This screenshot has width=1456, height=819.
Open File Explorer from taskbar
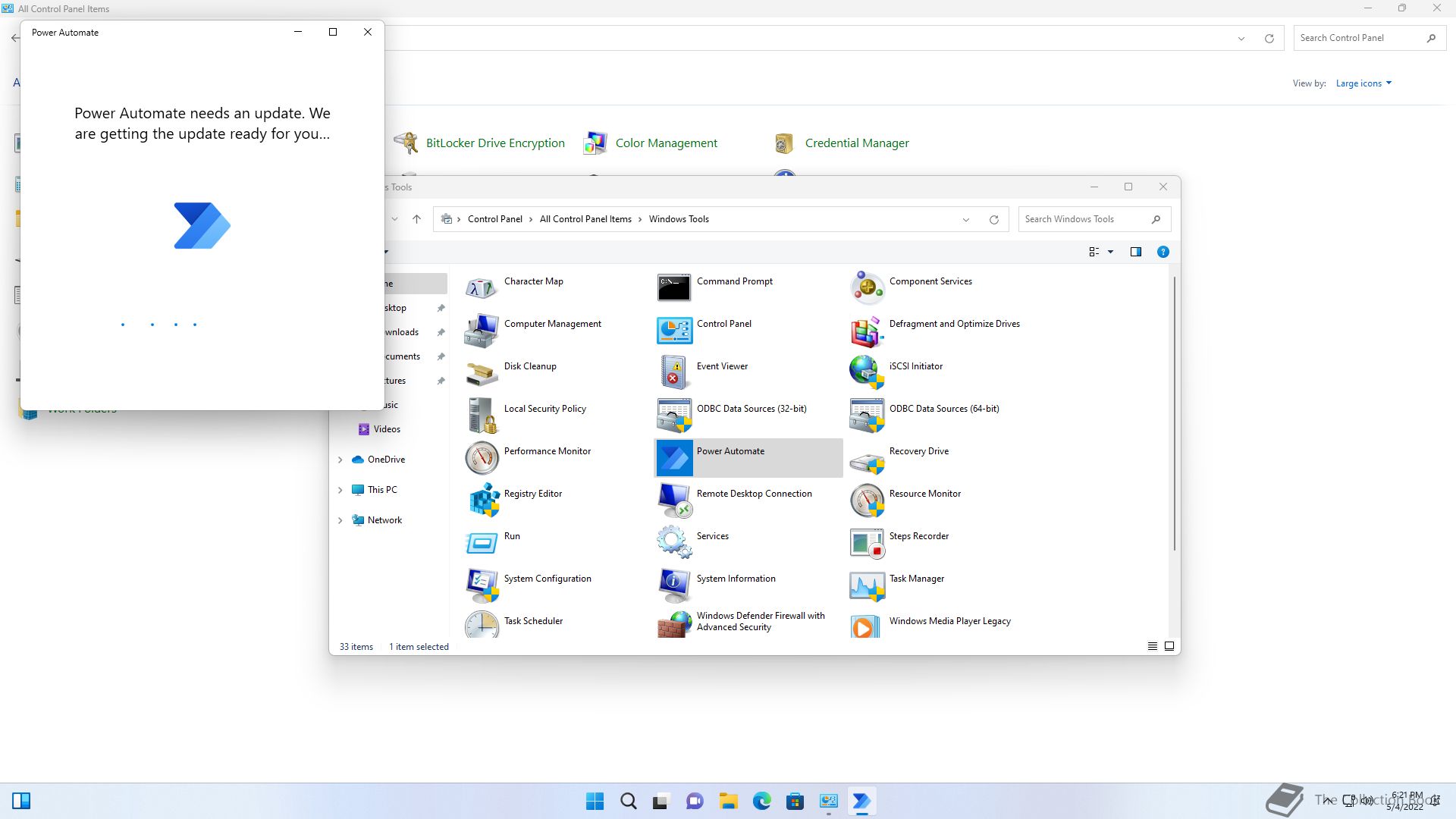(x=729, y=801)
